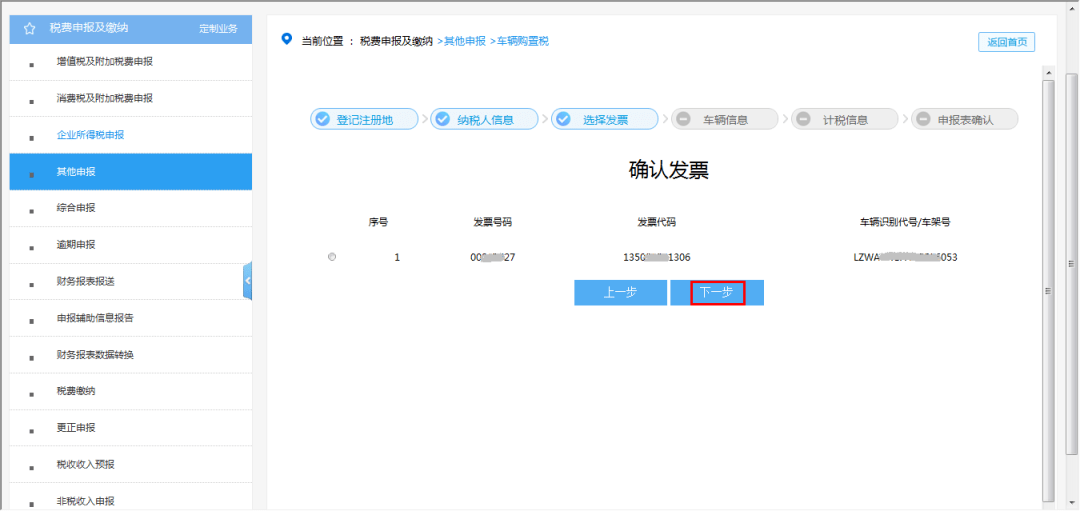Click the inner scrollbar up arrow
Image resolution: width=1080 pixels, height=511 pixels.
[x=1048, y=72]
